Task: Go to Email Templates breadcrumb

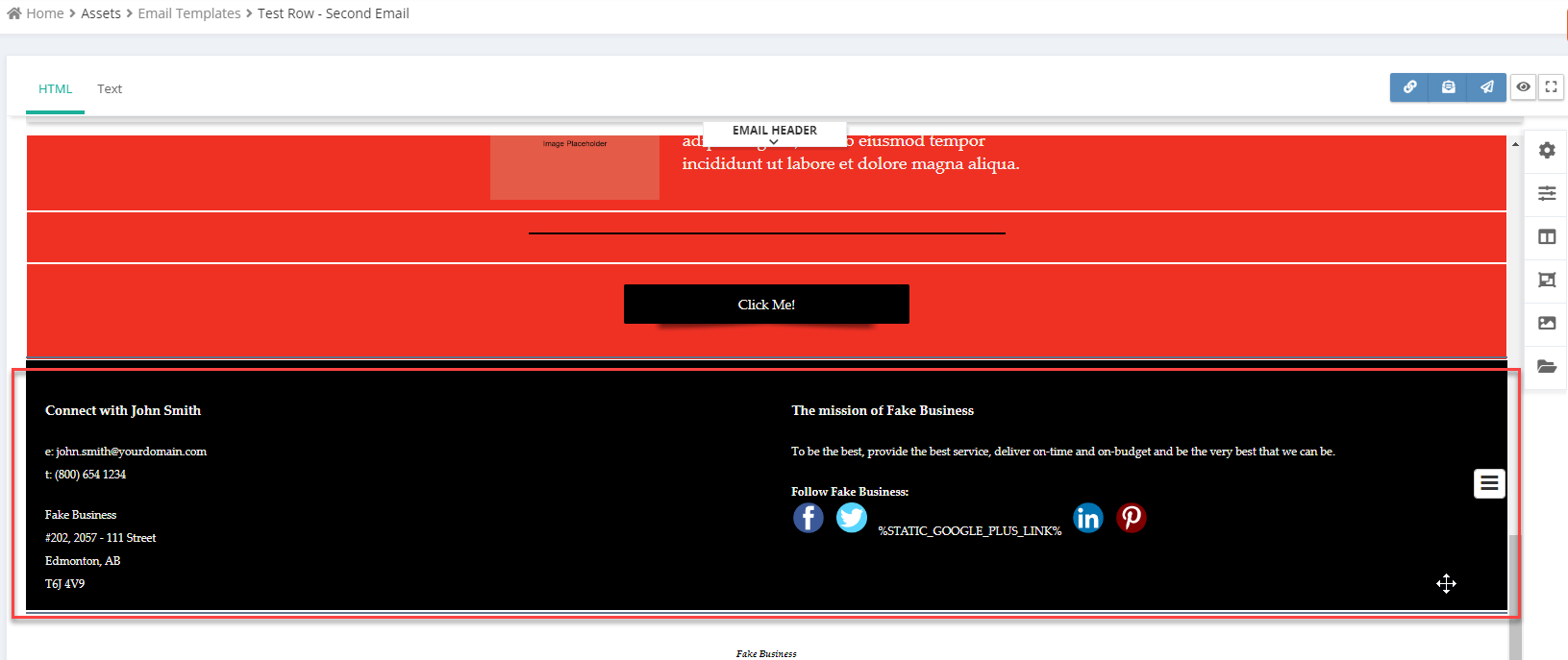Action: click(189, 13)
